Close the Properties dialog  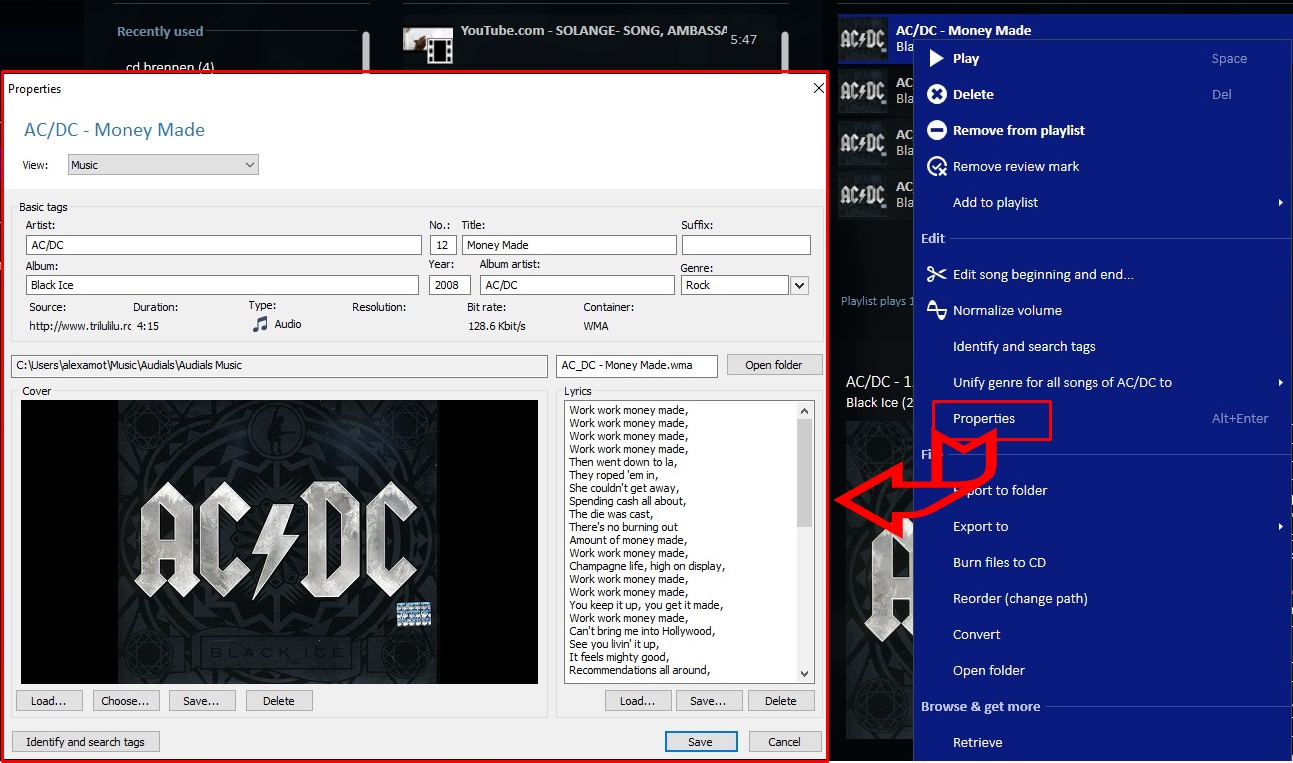click(818, 88)
